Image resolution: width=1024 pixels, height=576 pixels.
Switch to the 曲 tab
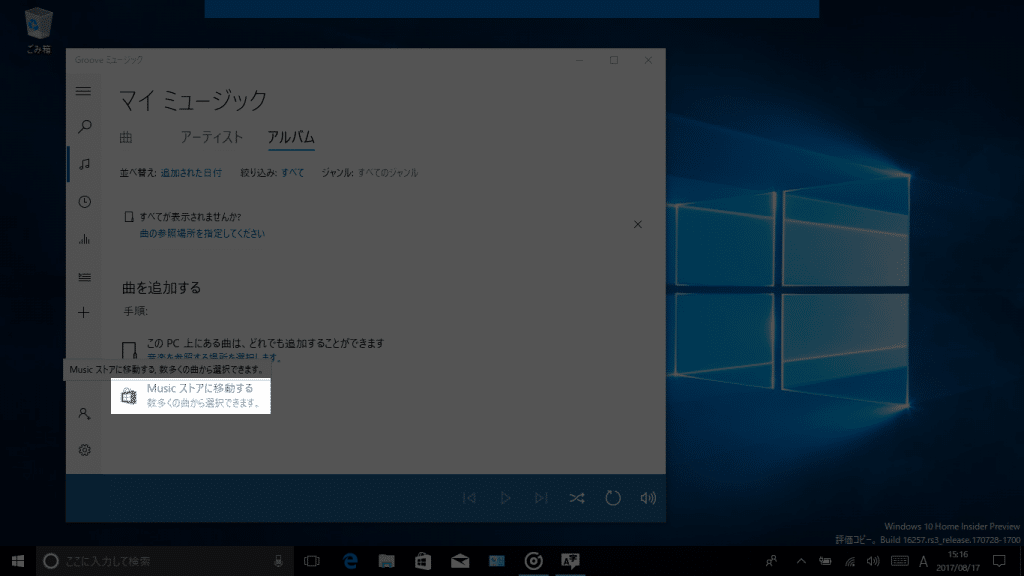coord(126,137)
